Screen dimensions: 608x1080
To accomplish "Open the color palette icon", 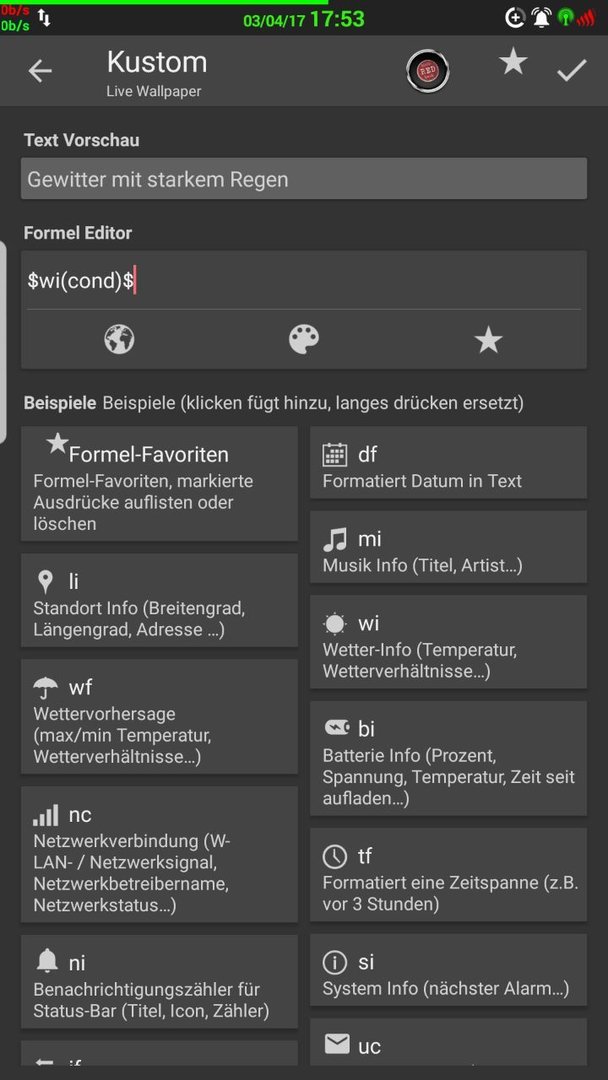I will tap(304, 340).
